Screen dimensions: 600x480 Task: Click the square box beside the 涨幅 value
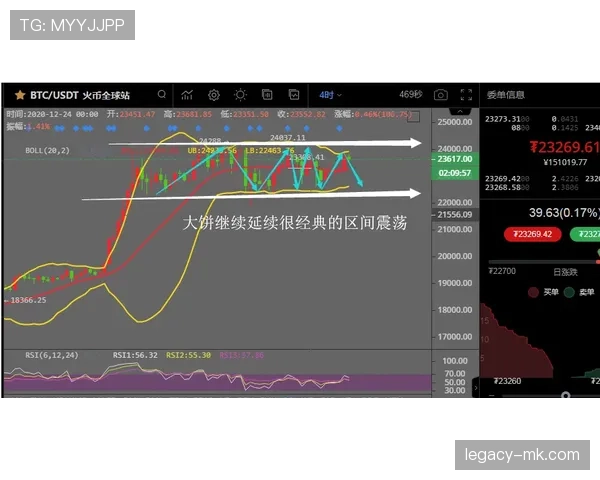[x=413, y=116]
